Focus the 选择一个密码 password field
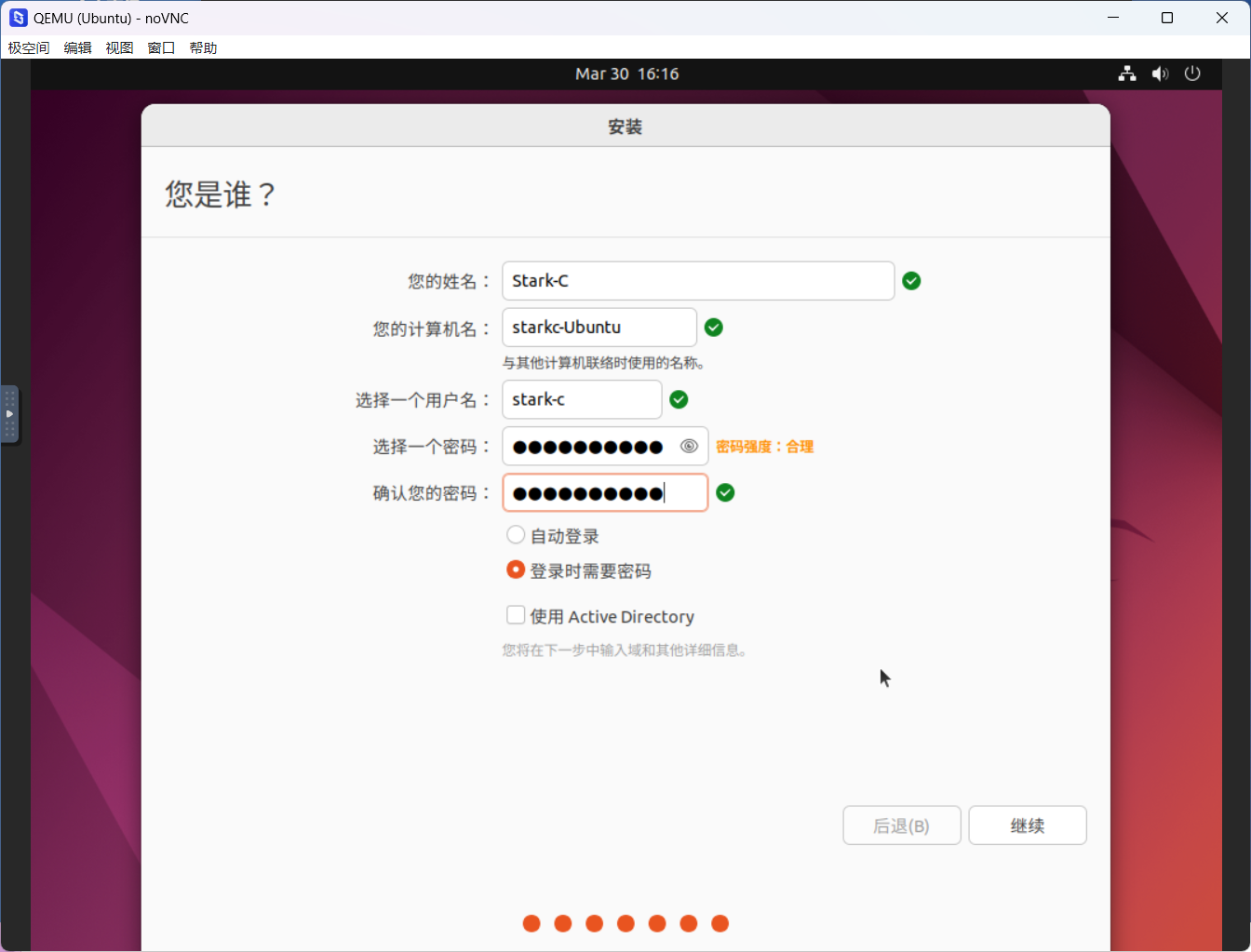This screenshot has height=952, width=1251. 605,447
